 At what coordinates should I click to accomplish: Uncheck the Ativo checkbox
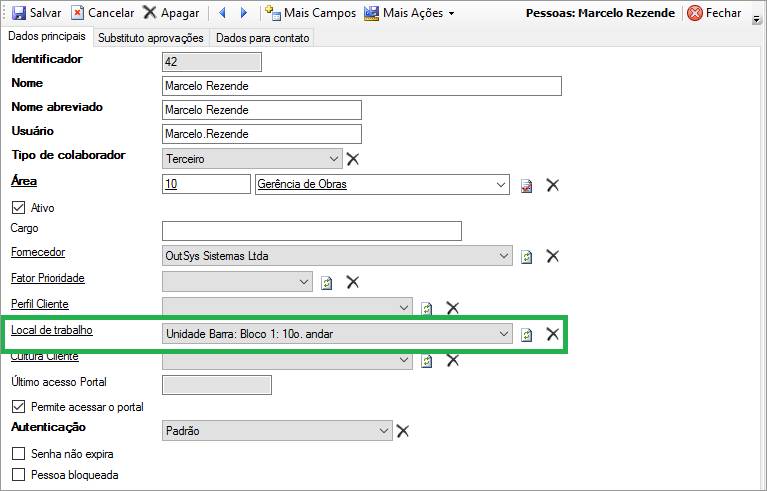(x=18, y=208)
